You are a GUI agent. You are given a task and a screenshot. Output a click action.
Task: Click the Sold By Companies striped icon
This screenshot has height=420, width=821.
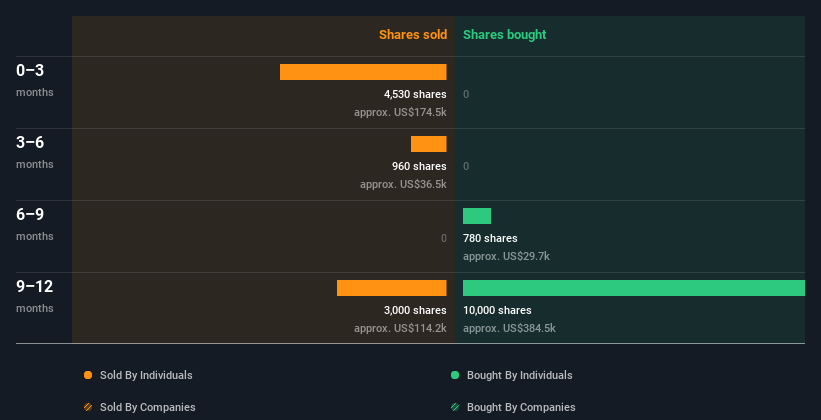[88, 407]
